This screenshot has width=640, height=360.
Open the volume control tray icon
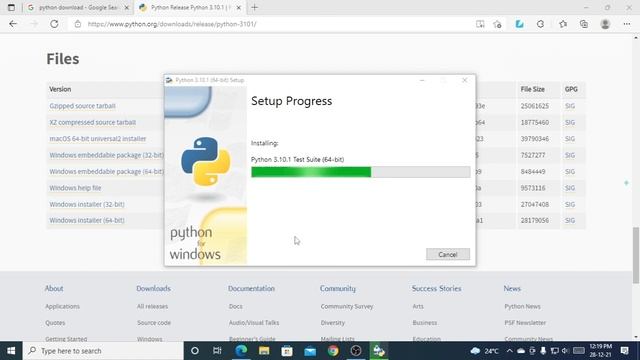[x=565, y=351]
